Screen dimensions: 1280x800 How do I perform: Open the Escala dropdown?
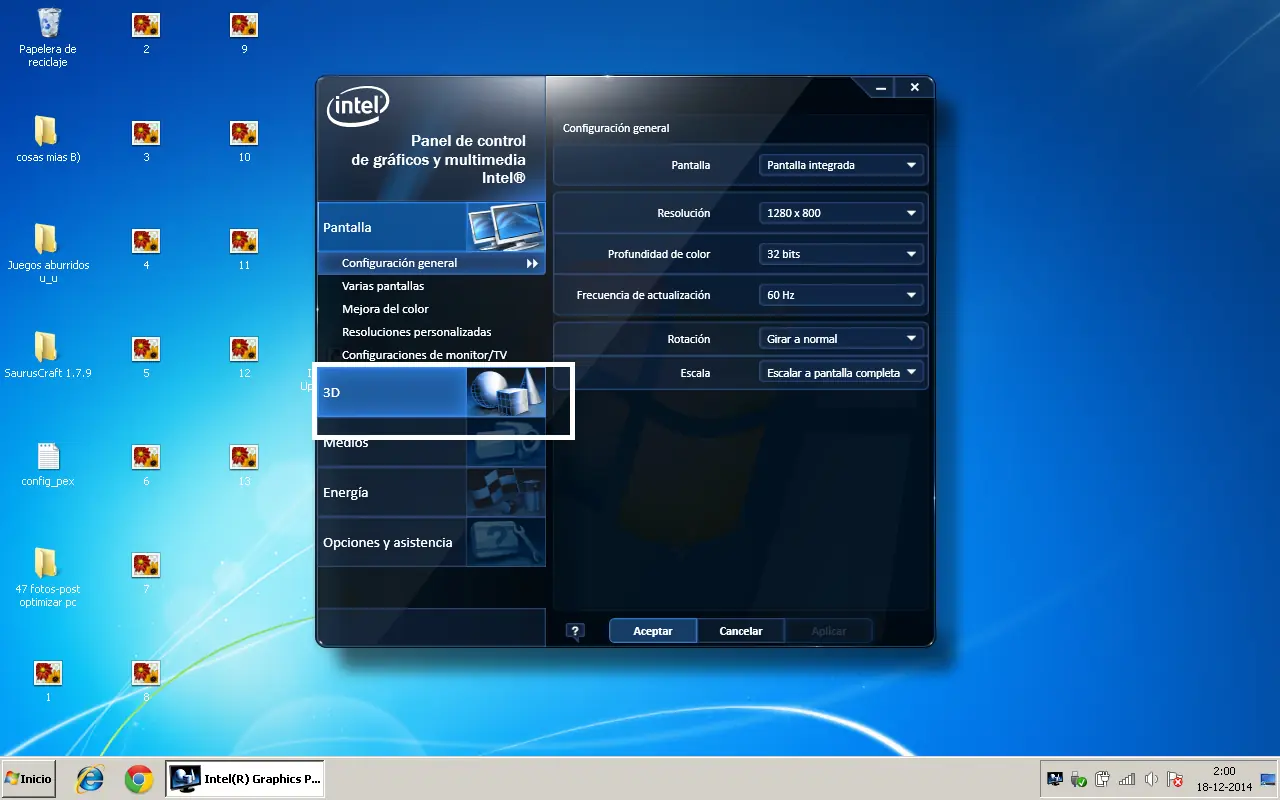click(841, 373)
